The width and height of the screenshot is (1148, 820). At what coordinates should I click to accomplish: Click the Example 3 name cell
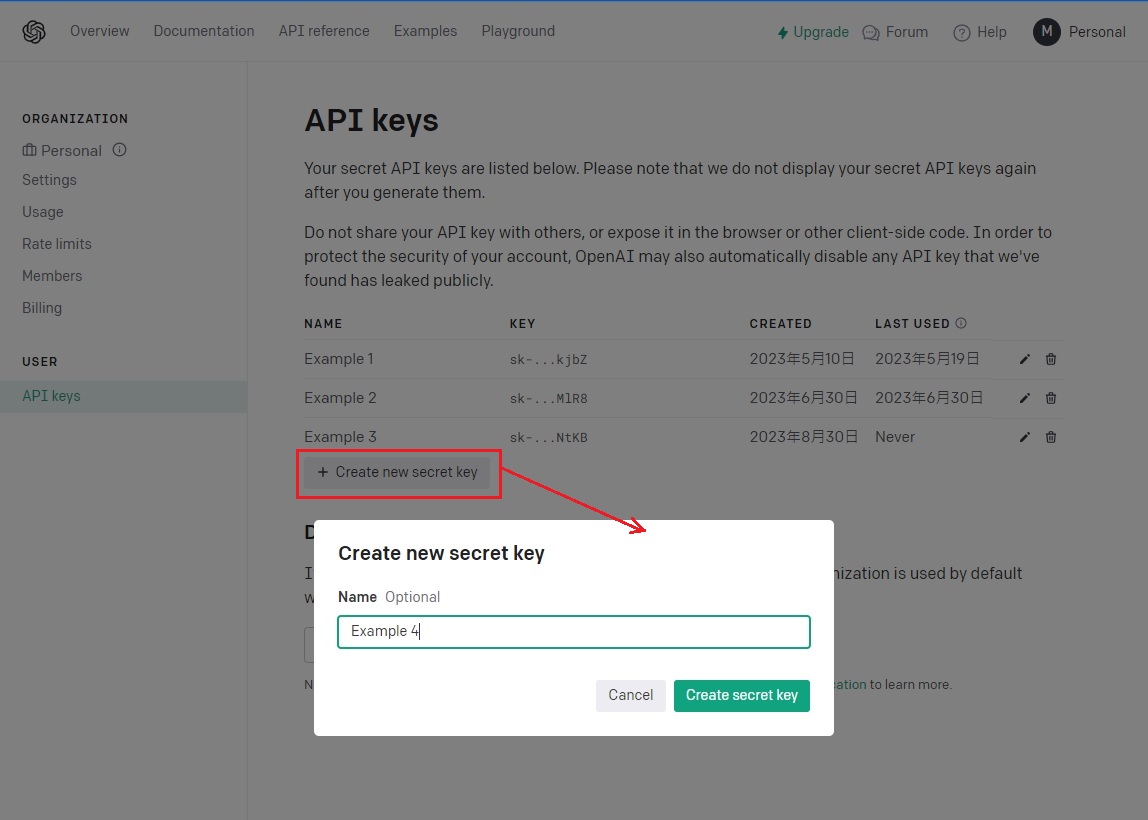[x=340, y=436]
